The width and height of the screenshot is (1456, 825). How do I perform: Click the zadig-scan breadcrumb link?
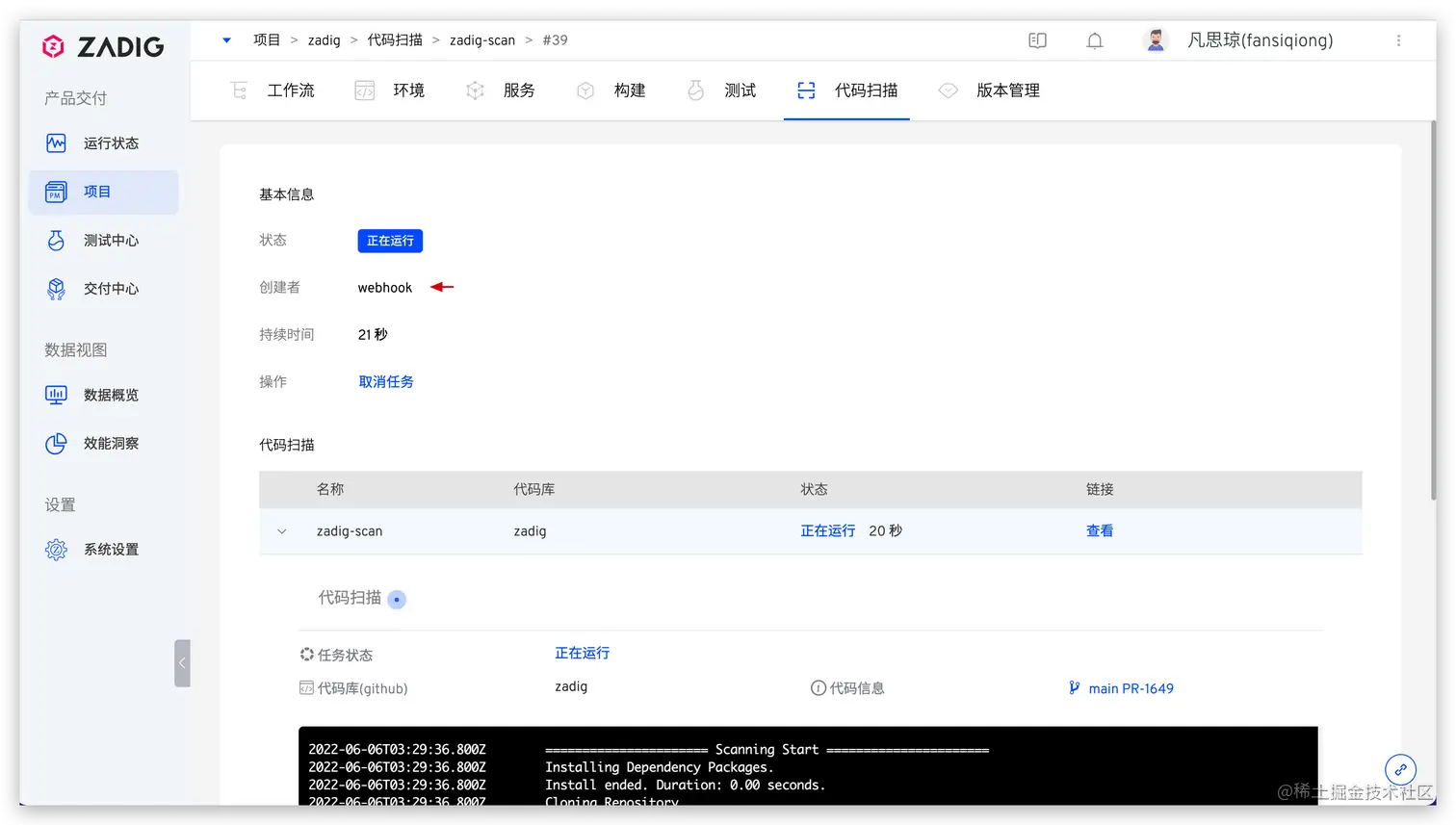pyautogui.click(x=482, y=40)
